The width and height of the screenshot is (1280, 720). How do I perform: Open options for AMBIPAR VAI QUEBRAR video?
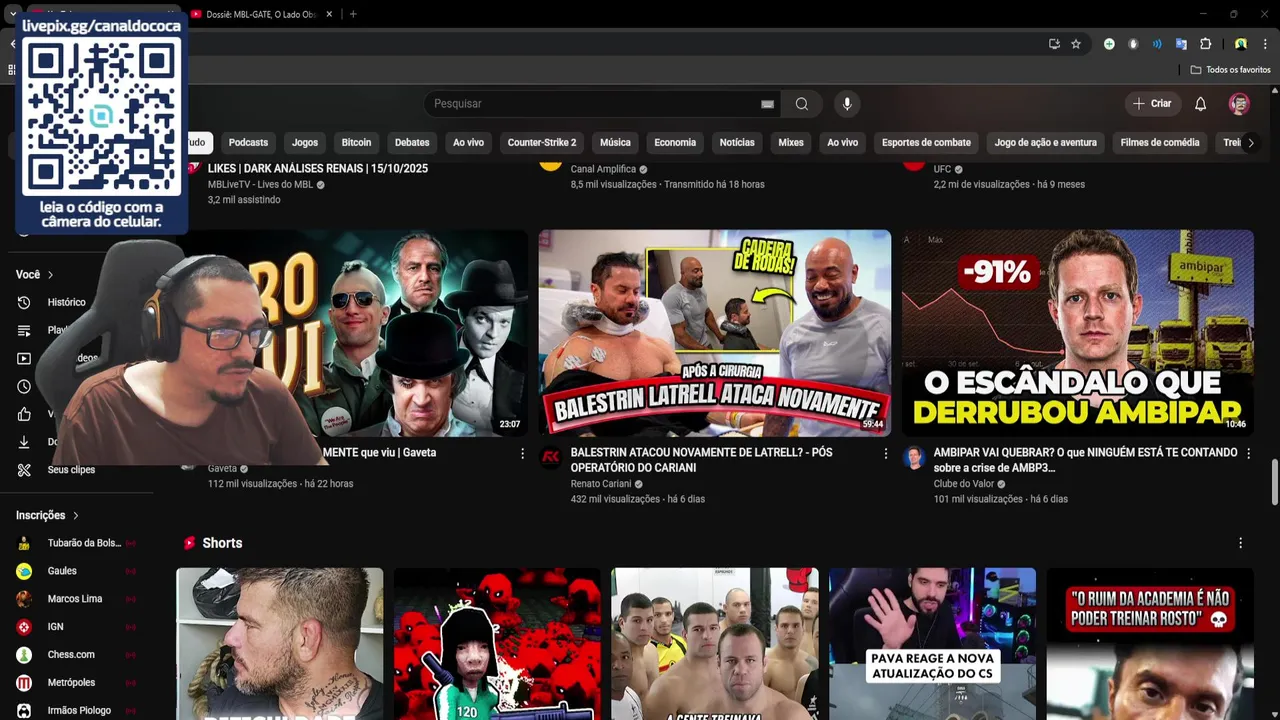pos(1248,453)
